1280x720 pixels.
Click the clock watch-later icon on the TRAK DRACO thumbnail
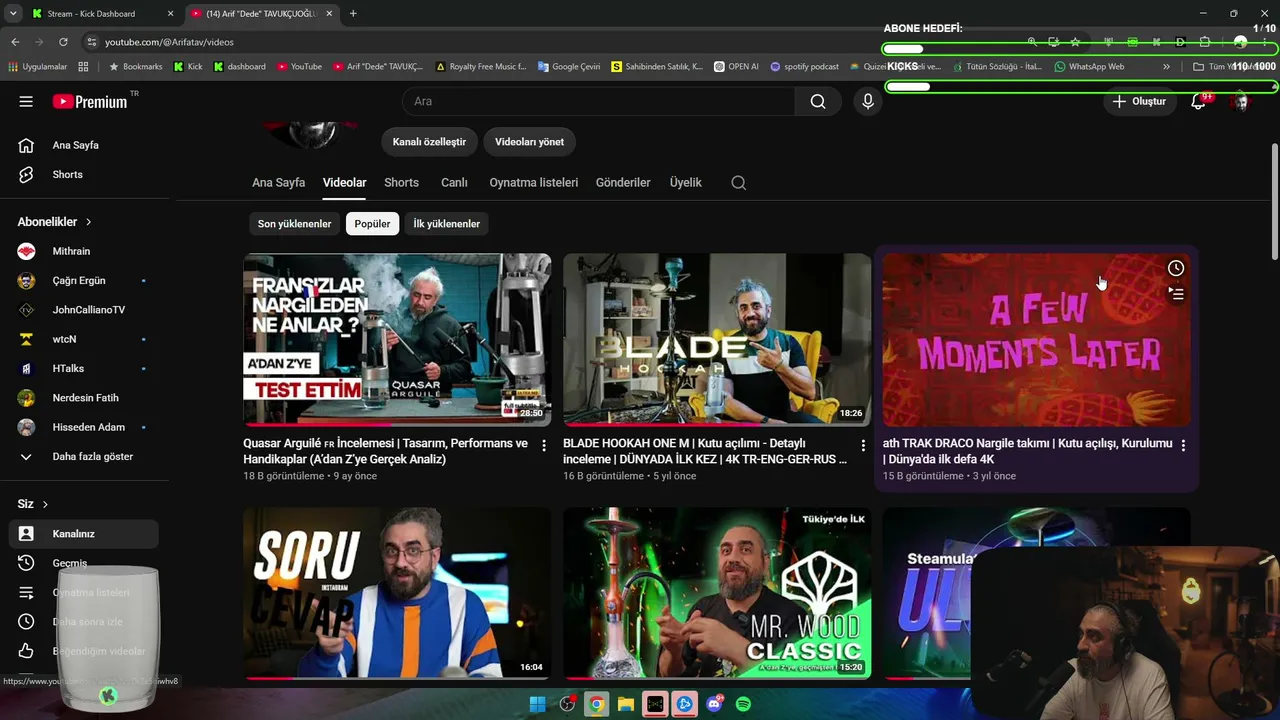1176,268
